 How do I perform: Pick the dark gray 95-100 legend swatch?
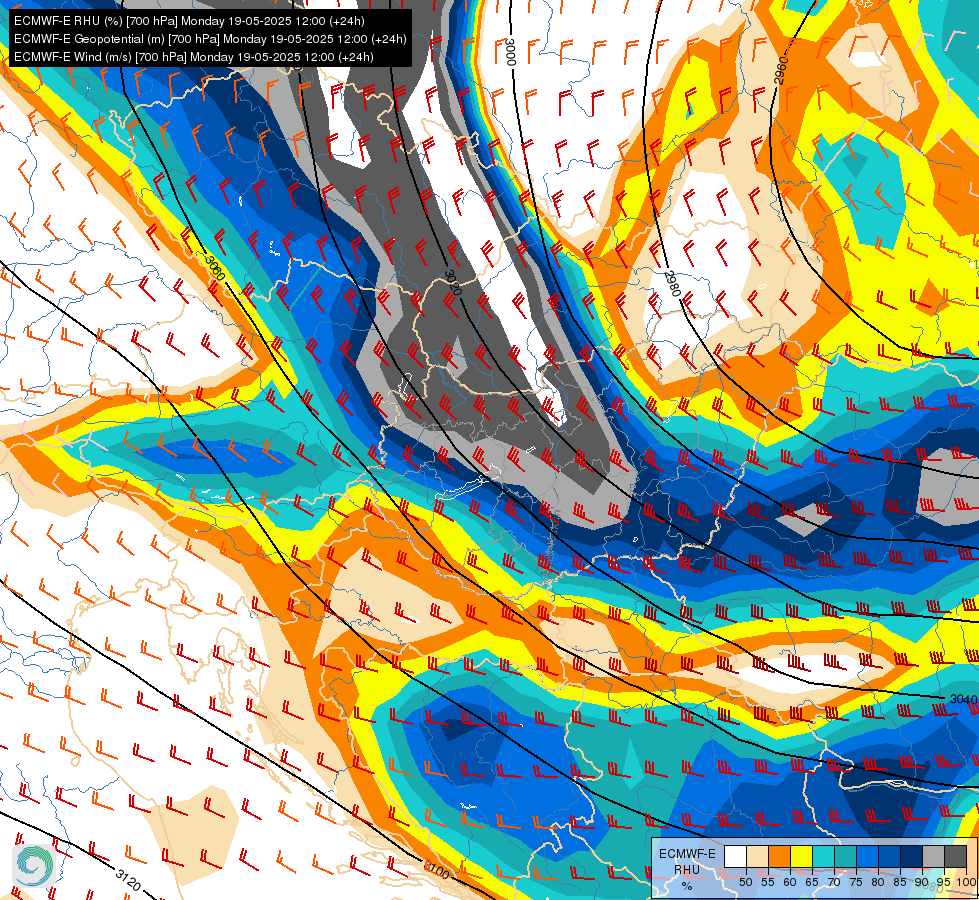pyautogui.click(x=955, y=856)
